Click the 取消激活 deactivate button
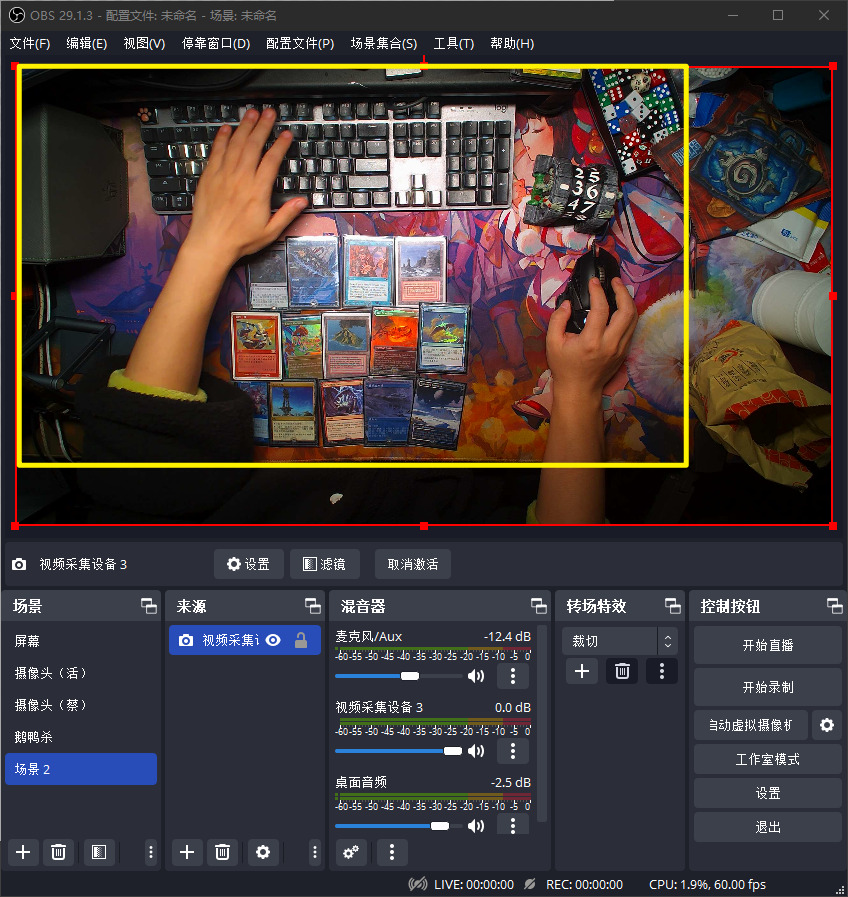 (413, 564)
